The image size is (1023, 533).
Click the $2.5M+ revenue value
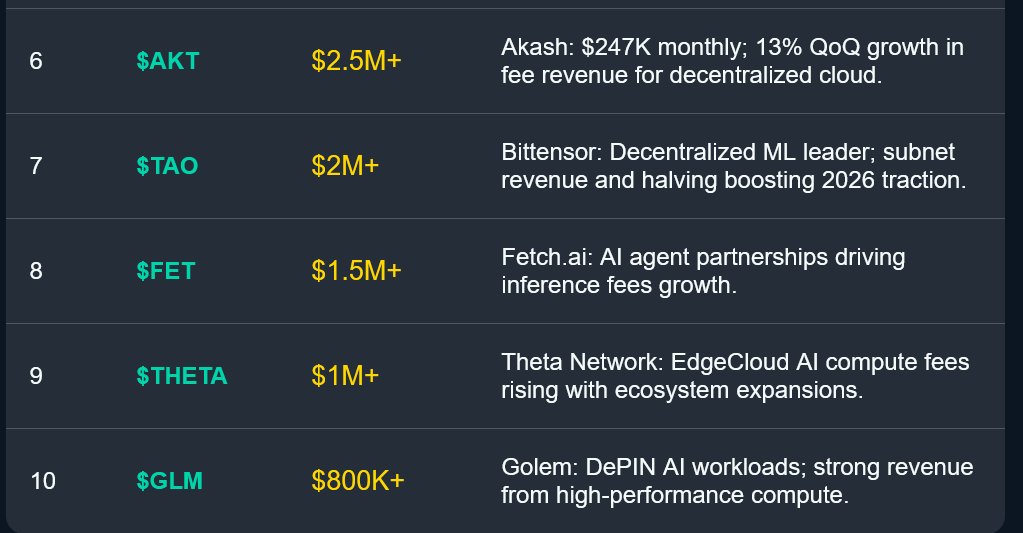[356, 61]
